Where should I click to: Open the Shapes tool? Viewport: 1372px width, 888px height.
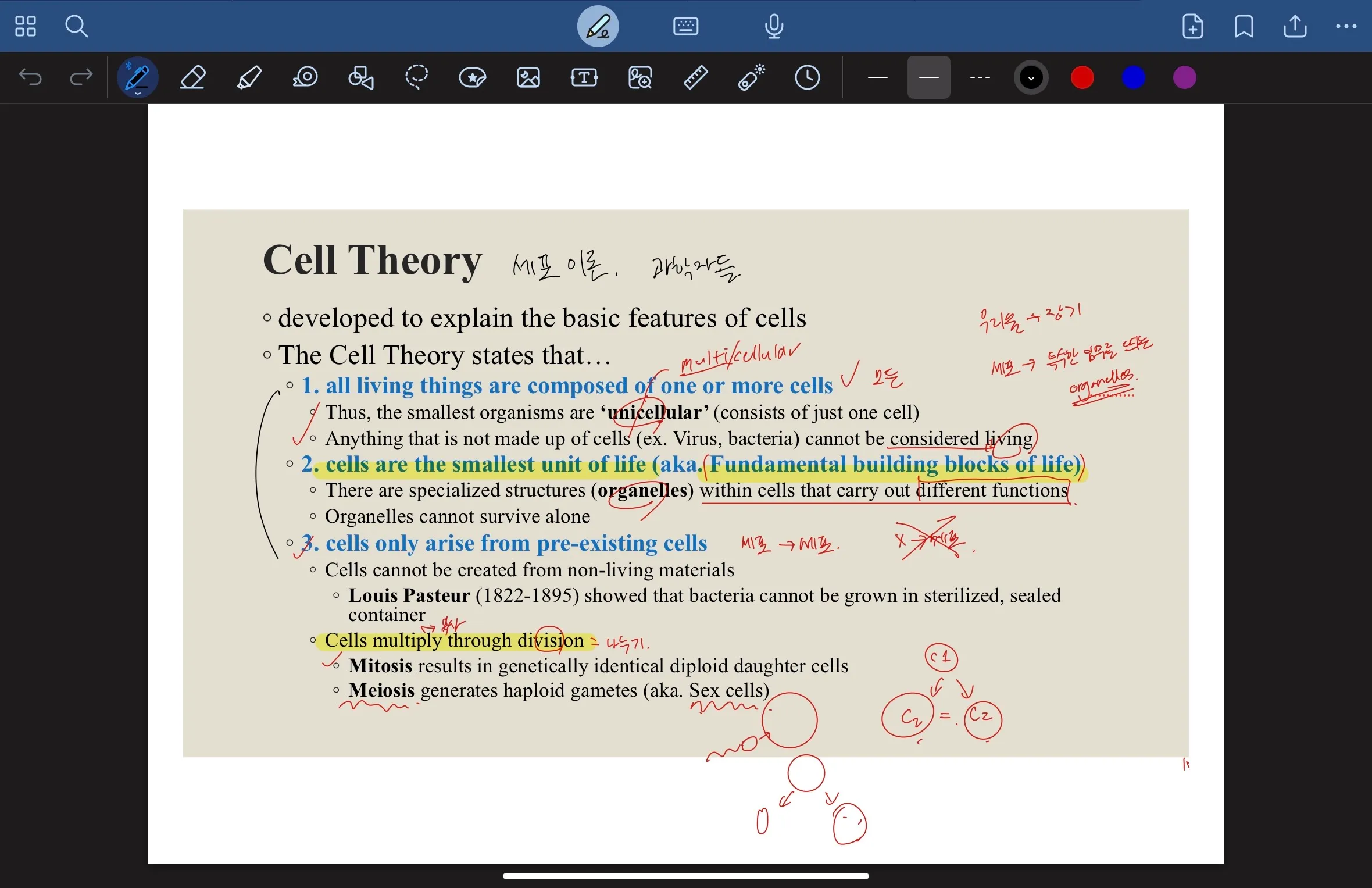pyautogui.click(x=362, y=77)
